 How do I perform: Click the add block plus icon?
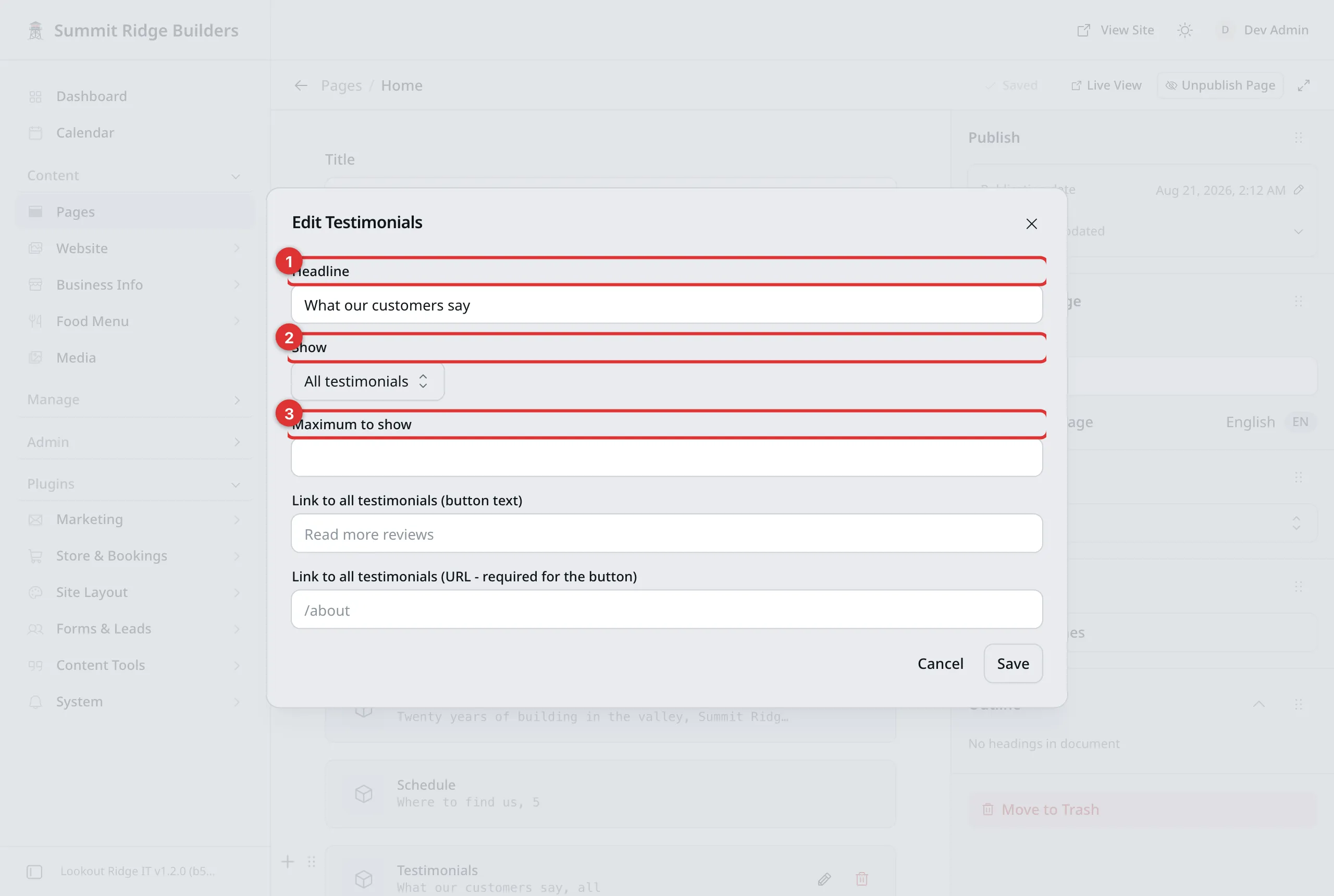click(288, 861)
